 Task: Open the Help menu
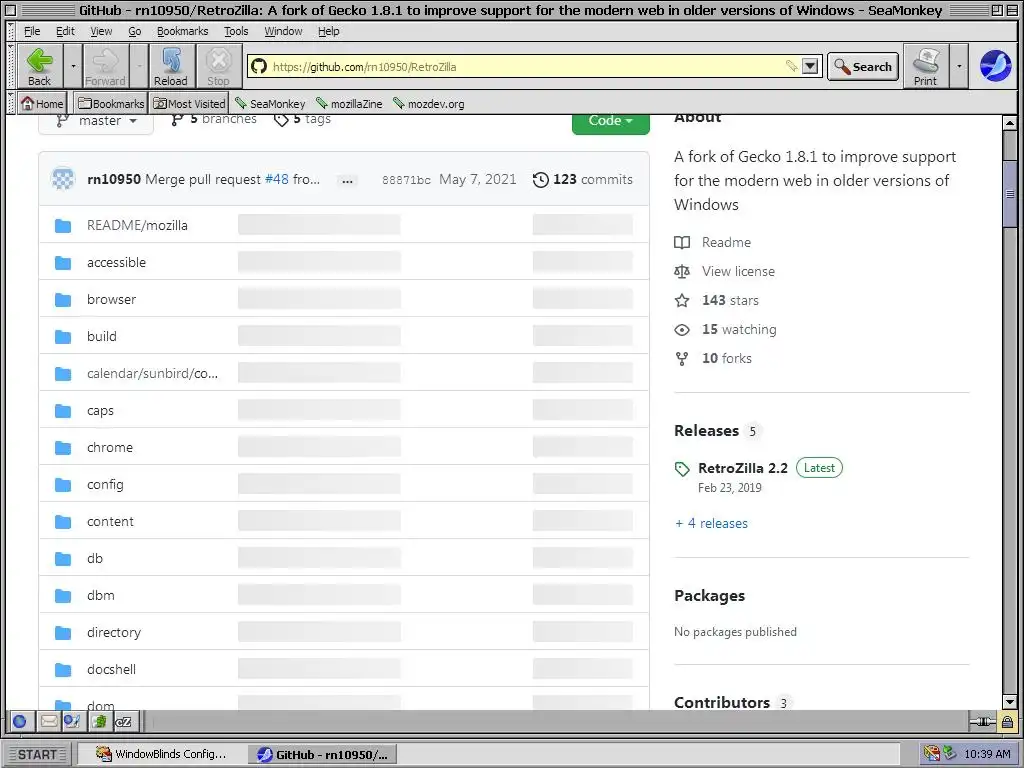(328, 31)
